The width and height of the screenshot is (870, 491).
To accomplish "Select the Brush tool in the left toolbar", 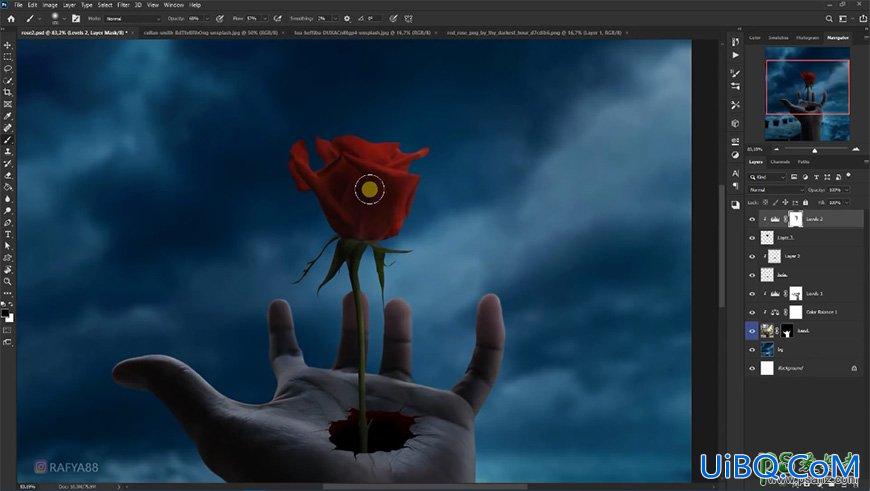I will [8, 140].
